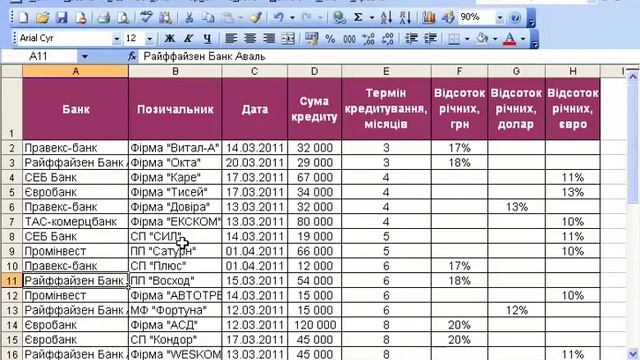Image resolution: width=640 pixels, height=360 pixels.
Task: Toggle italic formatting (К)
Action: pos(188,39)
